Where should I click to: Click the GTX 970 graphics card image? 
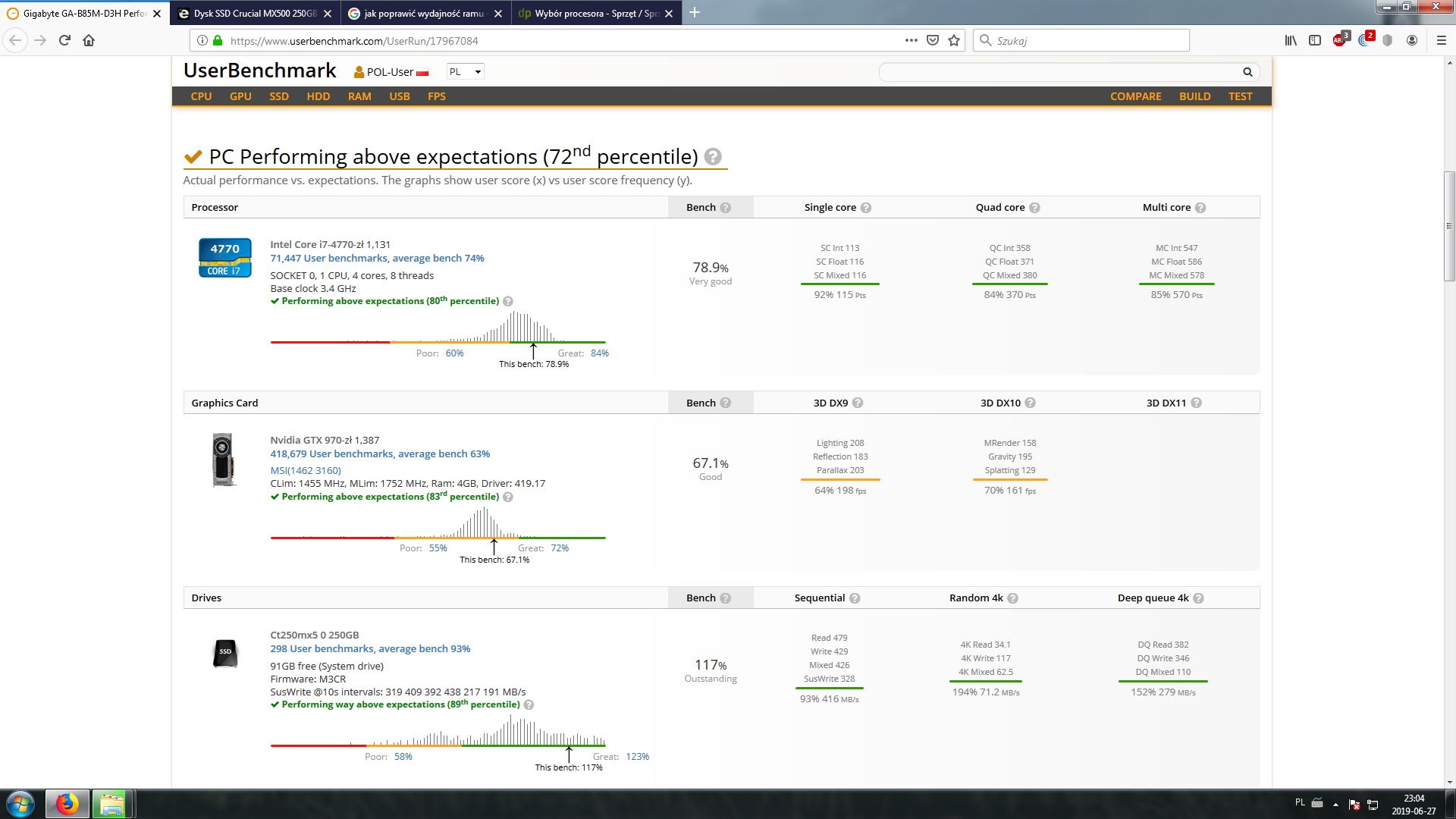pos(223,460)
